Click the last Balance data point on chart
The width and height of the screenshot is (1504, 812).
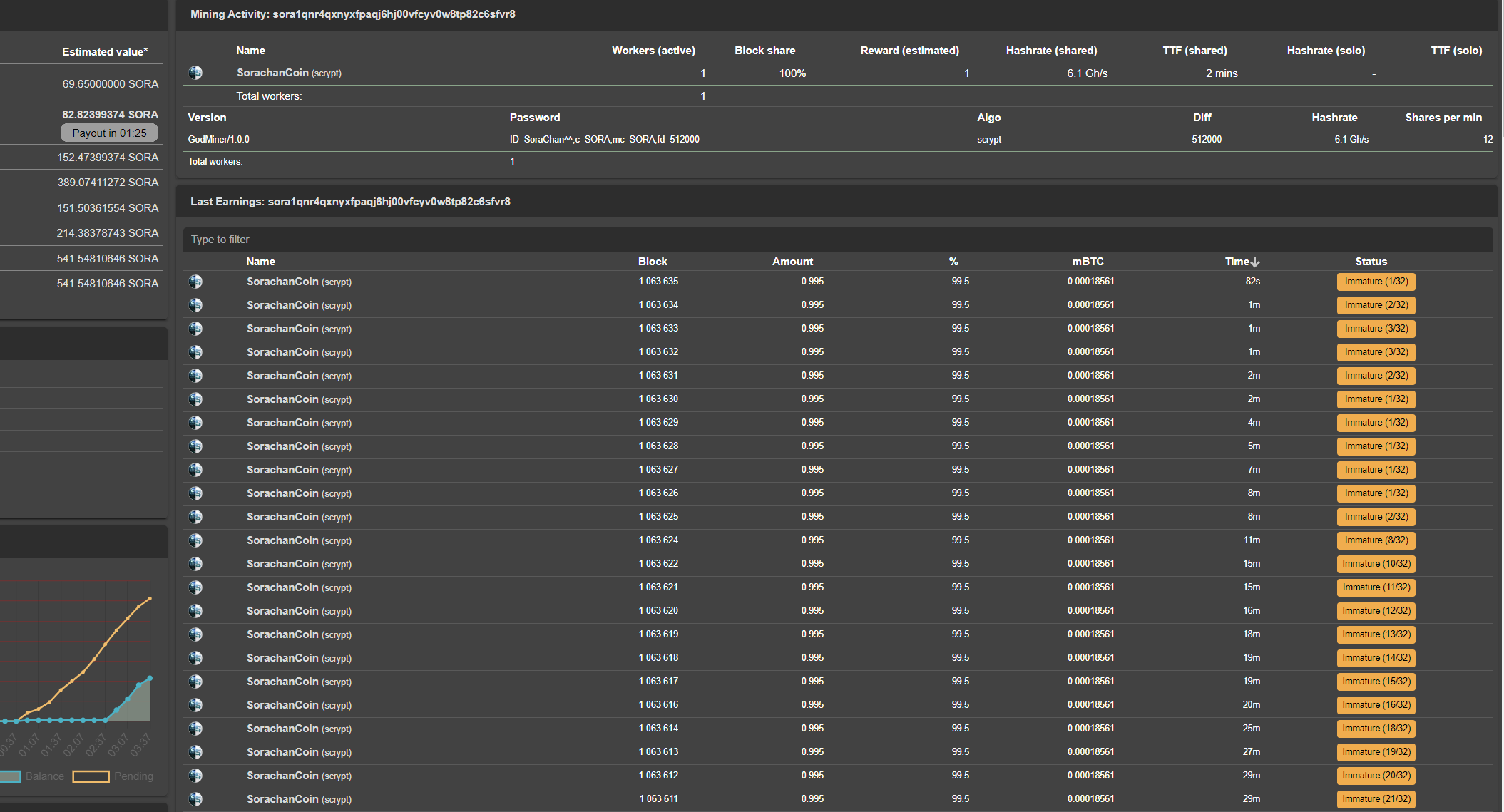[x=150, y=678]
